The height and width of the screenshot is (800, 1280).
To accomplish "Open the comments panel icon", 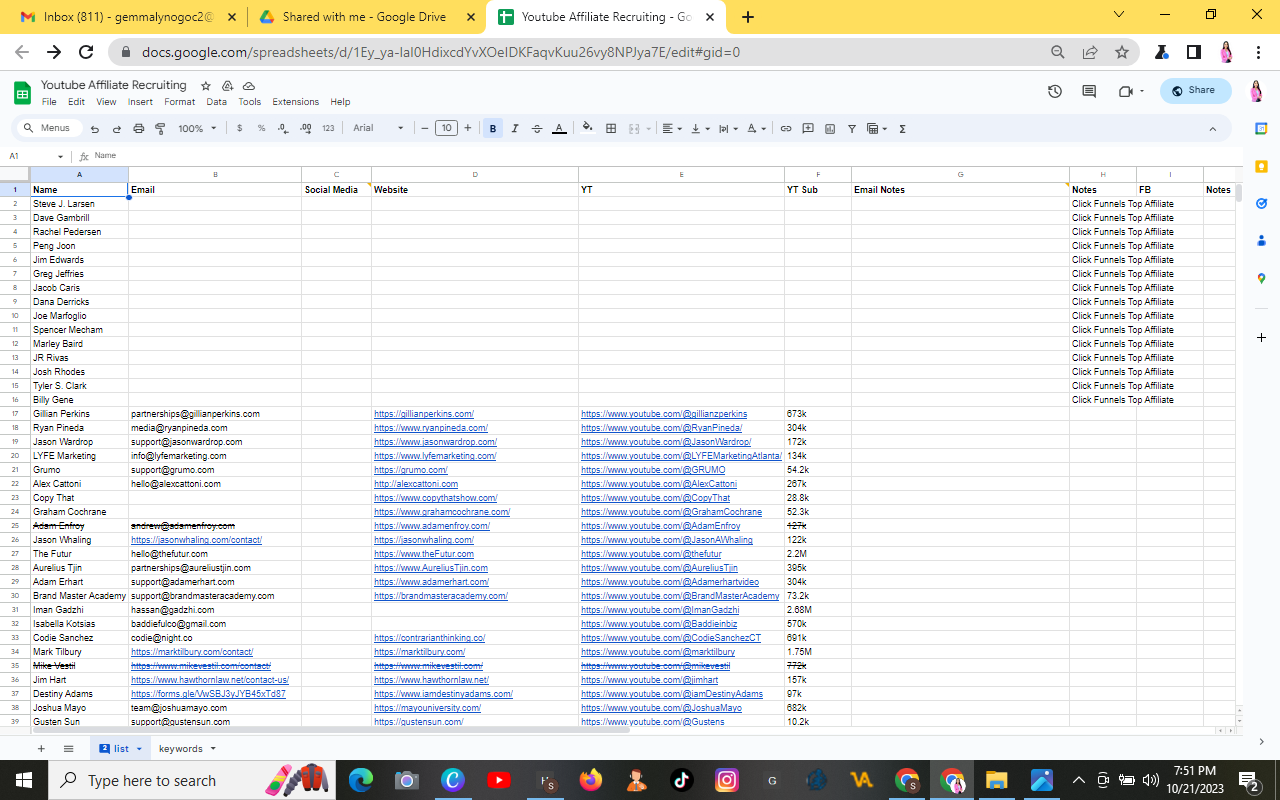I will (x=1089, y=91).
